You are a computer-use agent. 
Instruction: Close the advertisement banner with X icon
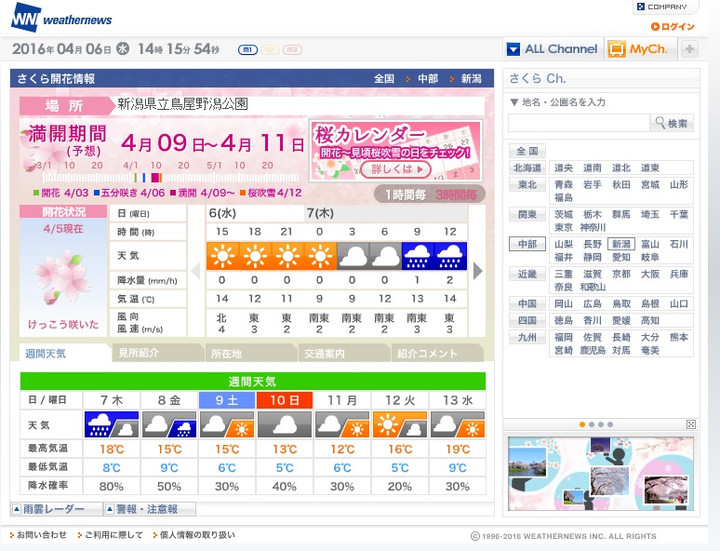tap(691, 424)
